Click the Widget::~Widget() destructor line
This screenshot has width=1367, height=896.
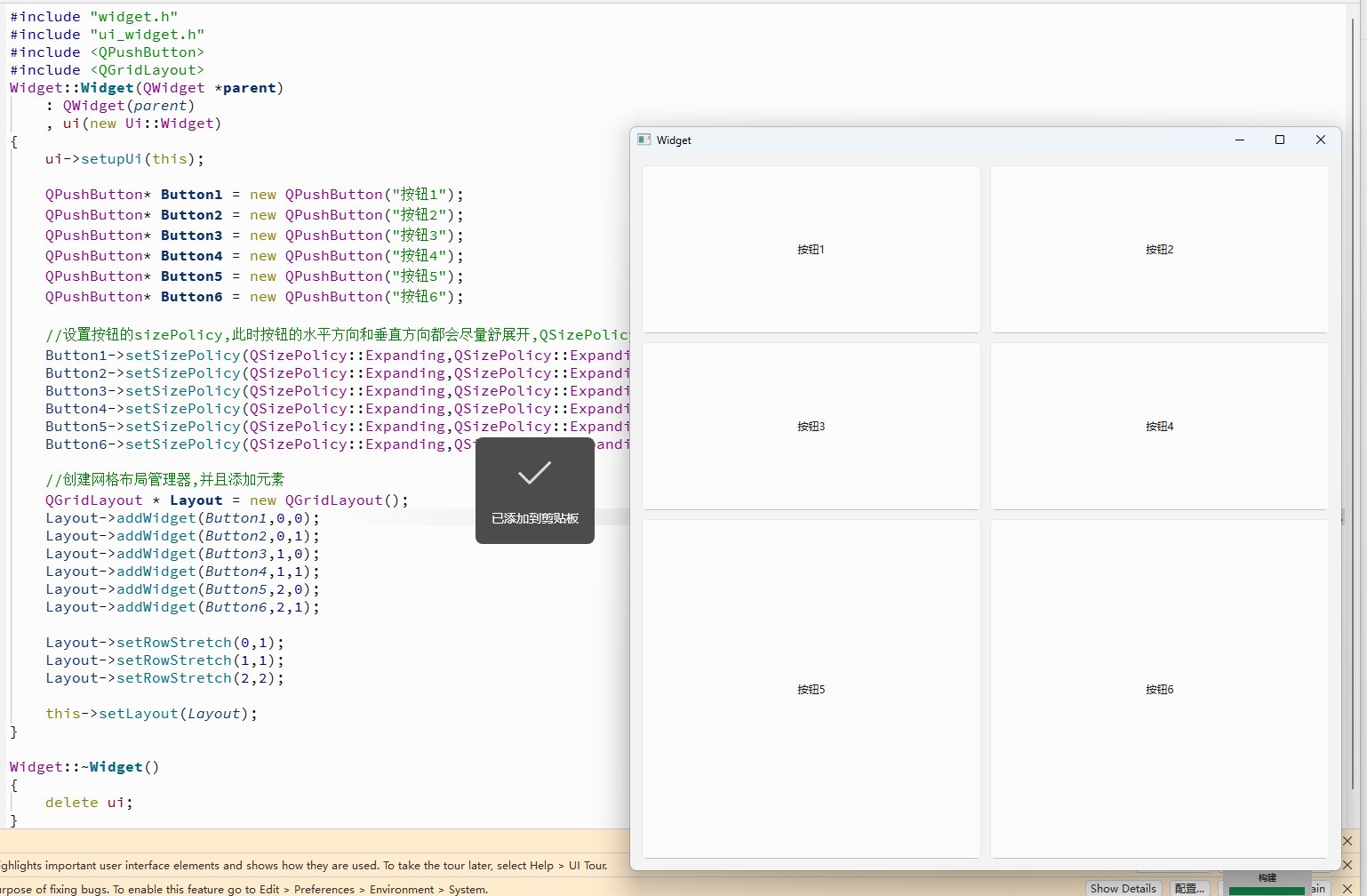pyautogui.click(x=84, y=766)
